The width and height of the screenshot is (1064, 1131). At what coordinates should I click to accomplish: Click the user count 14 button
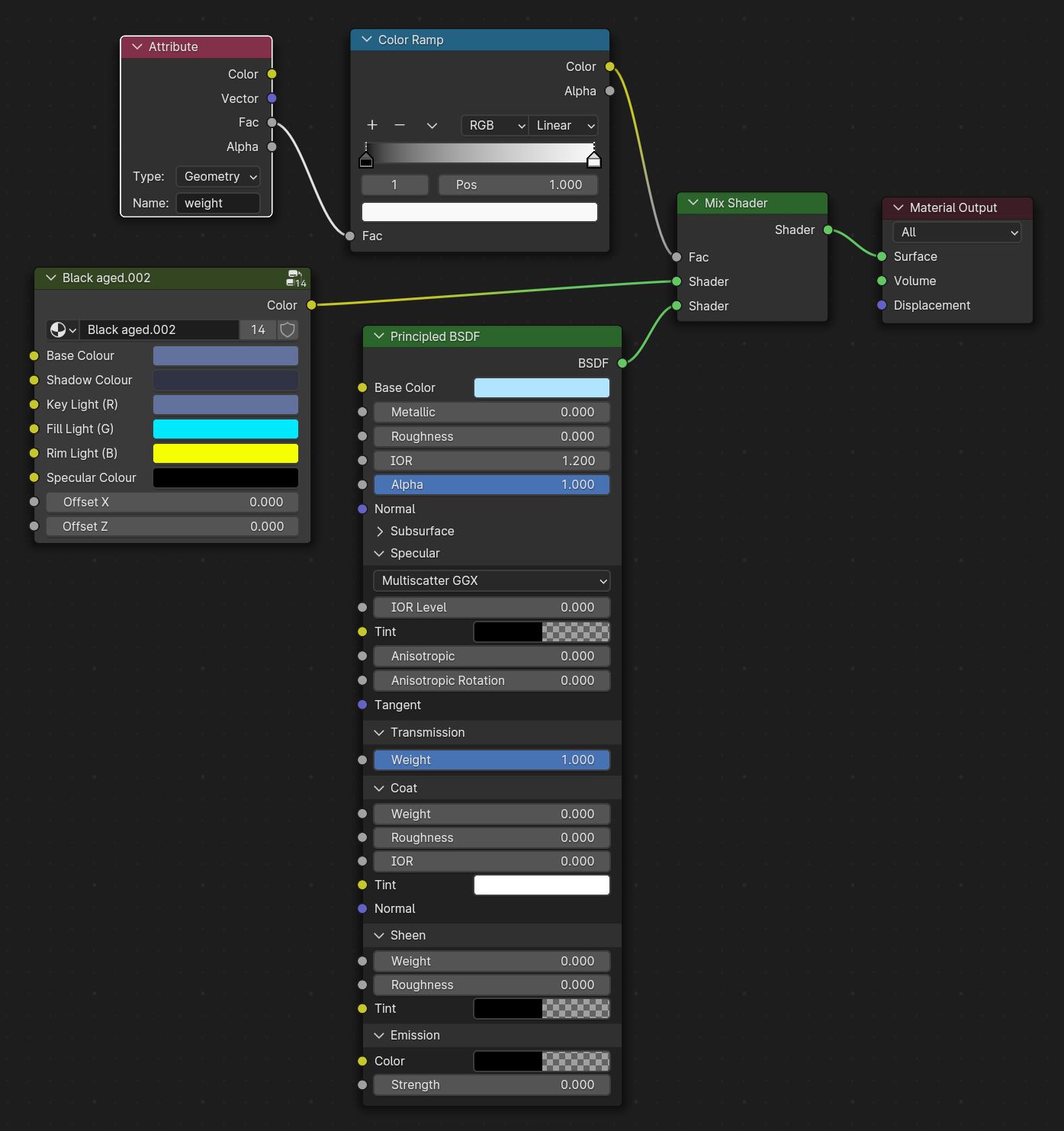[x=259, y=329]
